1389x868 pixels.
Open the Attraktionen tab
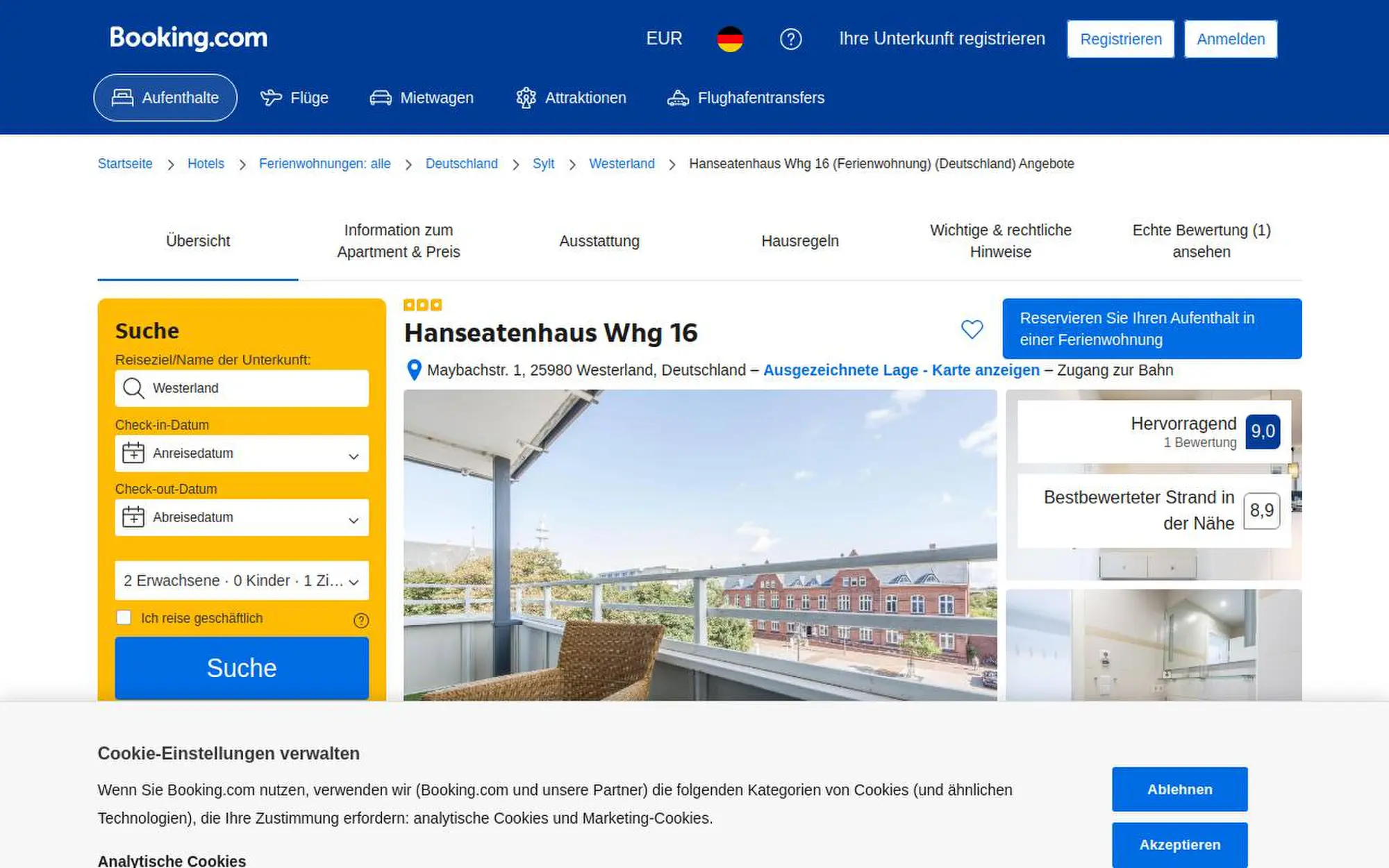(x=572, y=98)
